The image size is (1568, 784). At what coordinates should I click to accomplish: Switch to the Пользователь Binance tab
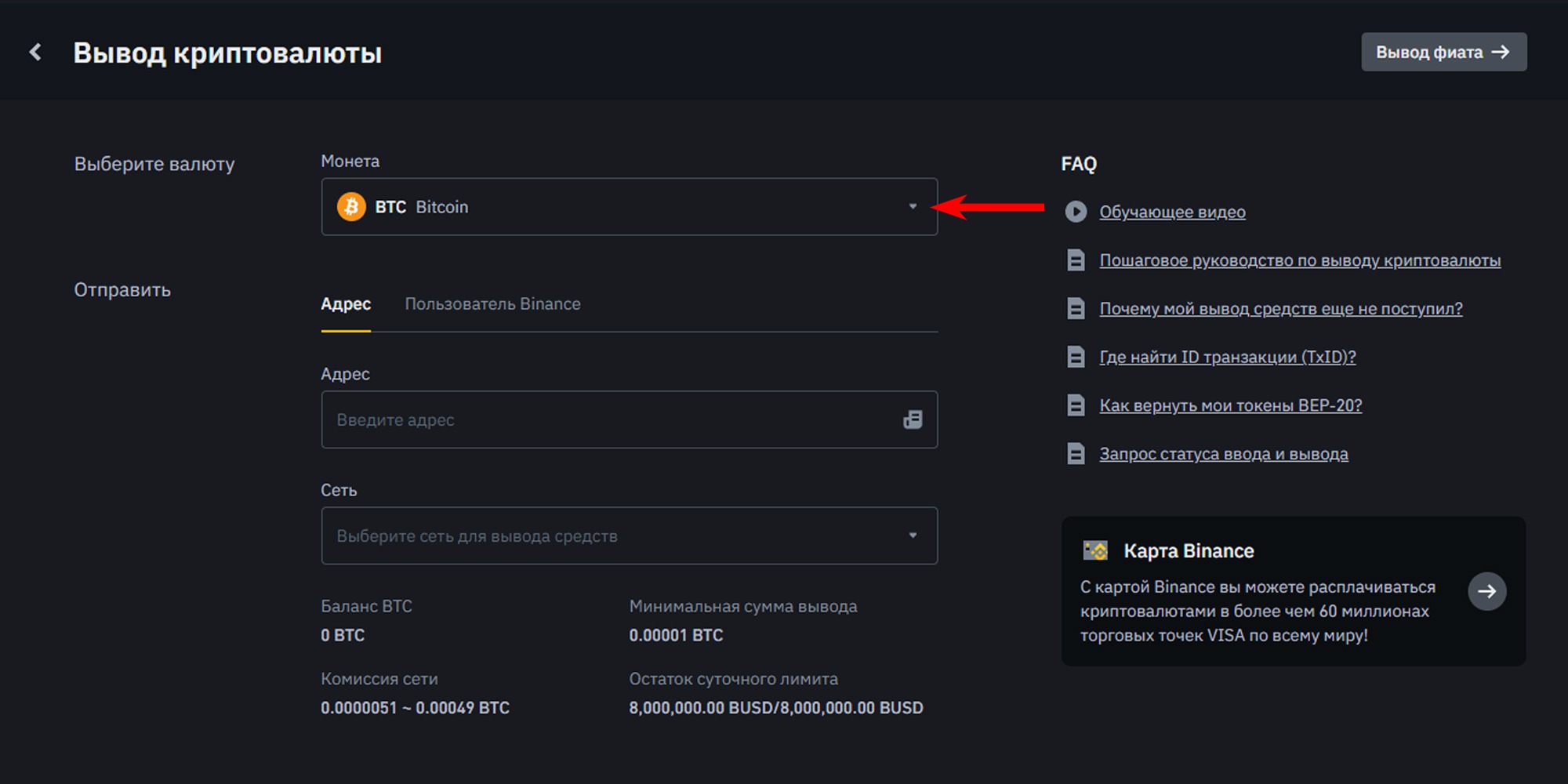(x=492, y=304)
